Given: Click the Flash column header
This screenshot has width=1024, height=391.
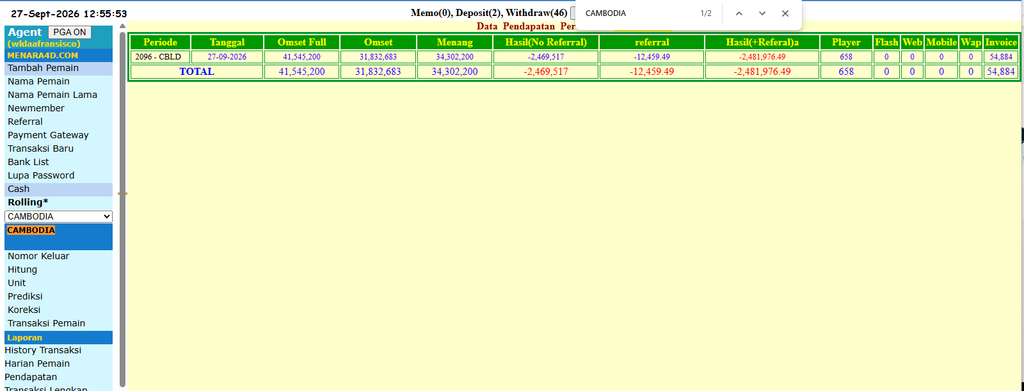Looking at the screenshot, I should [x=887, y=42].
